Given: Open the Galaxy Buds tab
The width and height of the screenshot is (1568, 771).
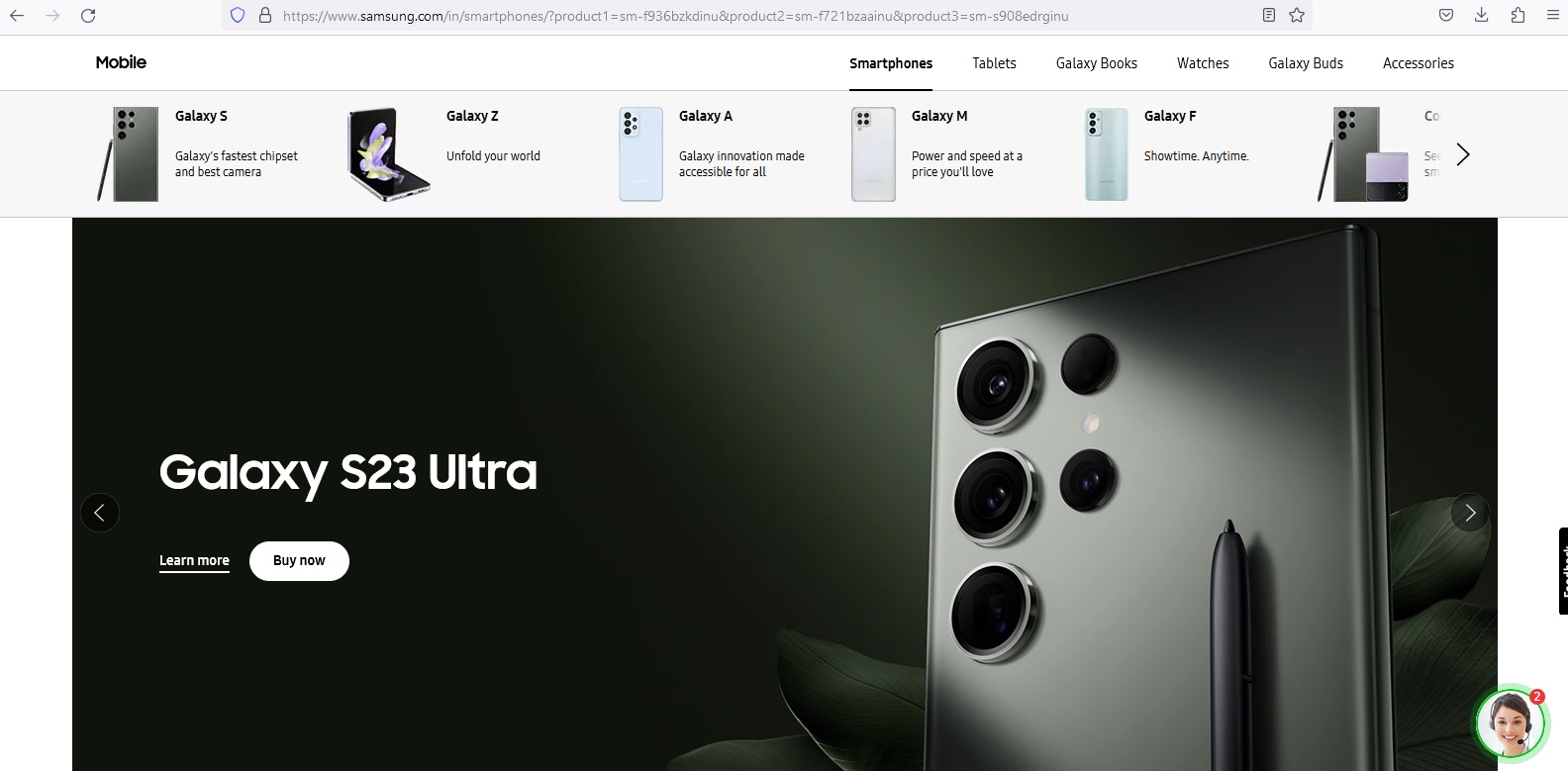Looking at the screenshot, I should 1306,63.
